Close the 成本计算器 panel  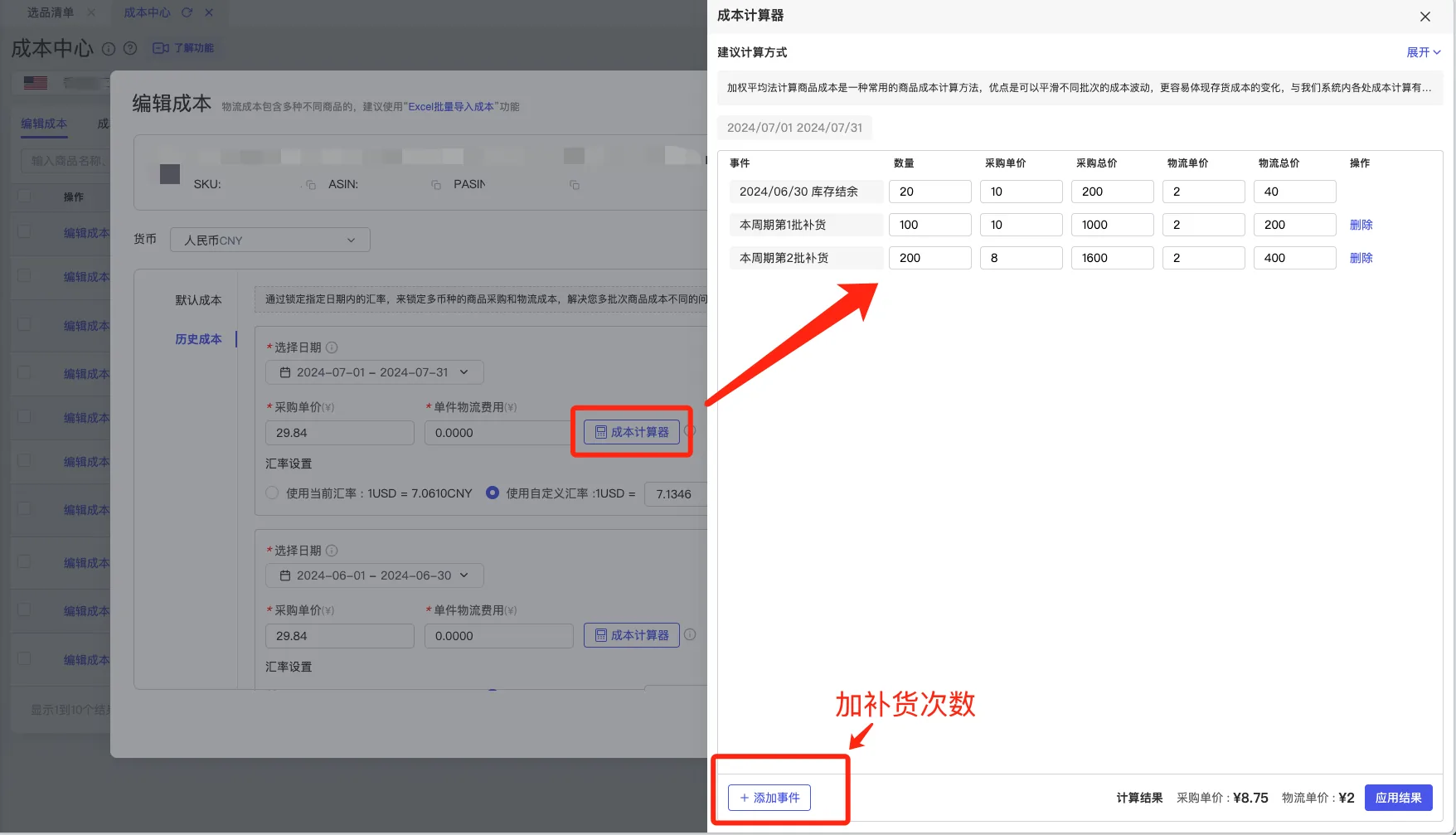tap(1424, 17)
